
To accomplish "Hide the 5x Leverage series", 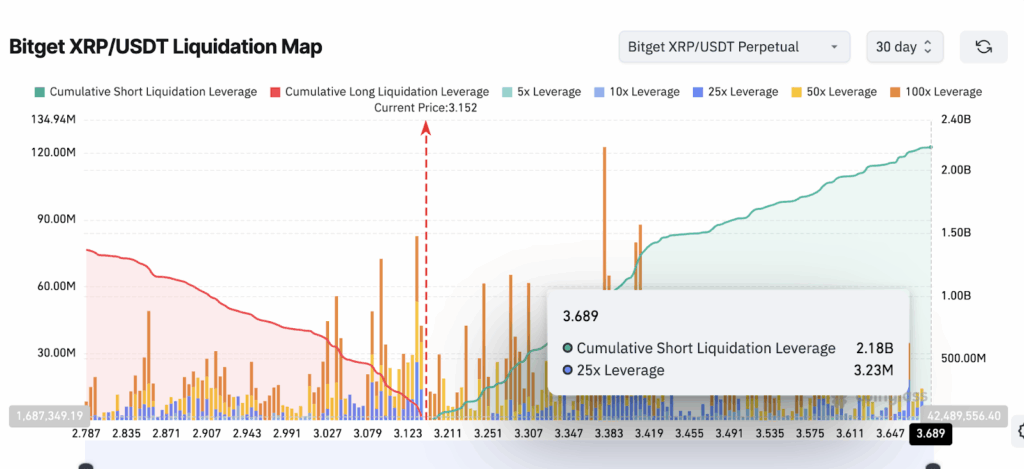I will point(541,92).
